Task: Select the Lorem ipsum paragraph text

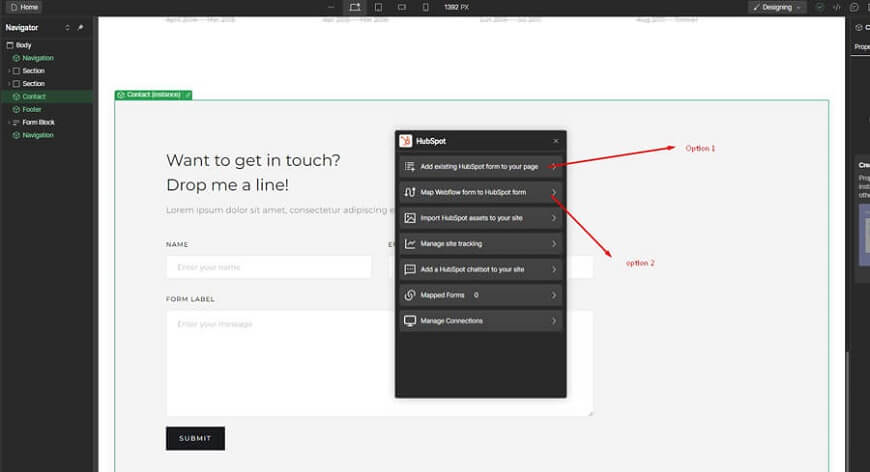Action: pyautogui.click(x=280, y=210)
